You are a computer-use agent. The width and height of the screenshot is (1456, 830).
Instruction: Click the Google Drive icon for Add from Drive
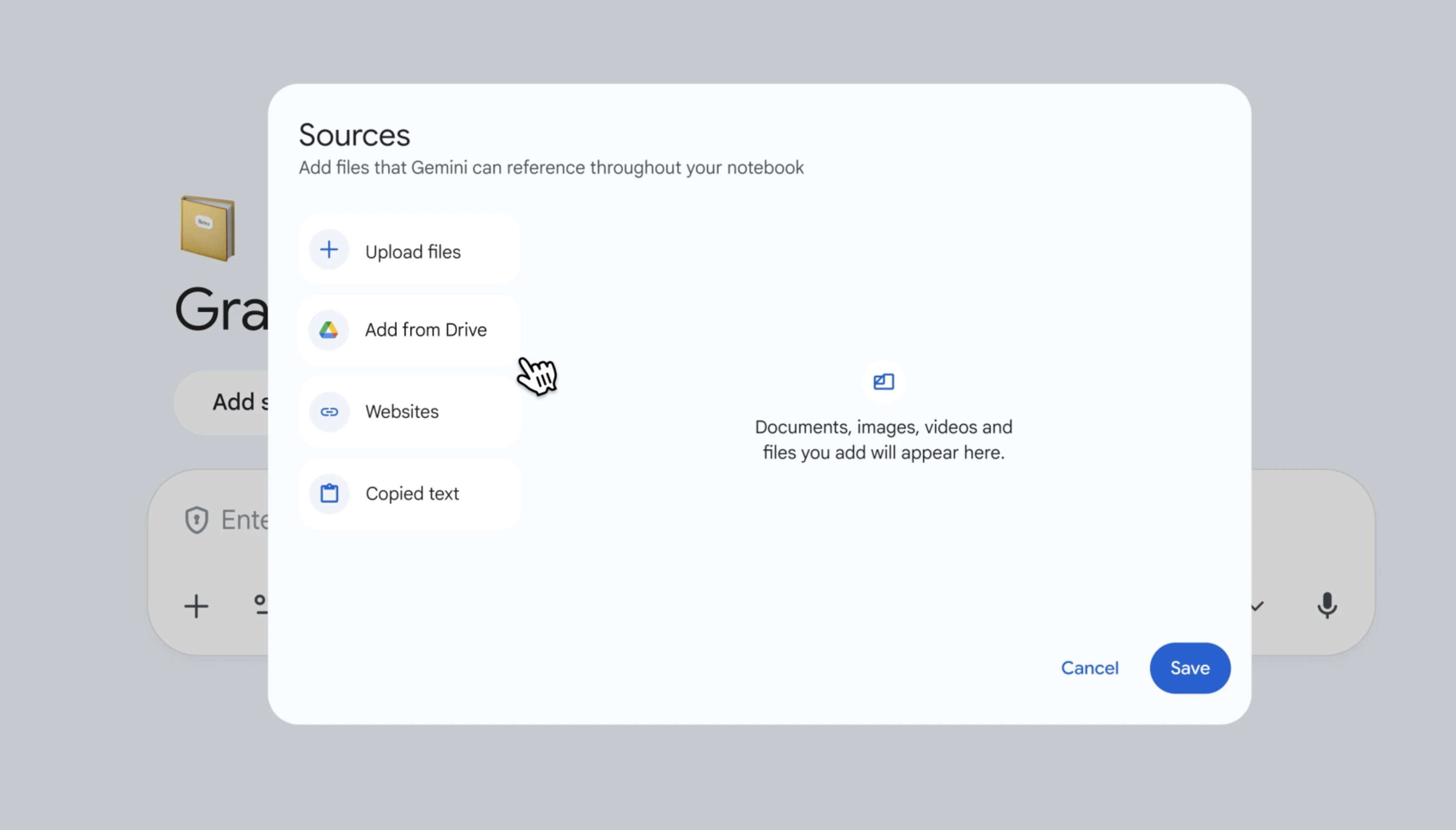coord(329,329)
